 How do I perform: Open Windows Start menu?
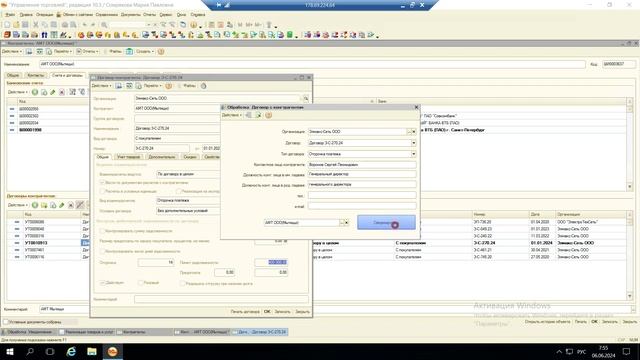[10, 351]
